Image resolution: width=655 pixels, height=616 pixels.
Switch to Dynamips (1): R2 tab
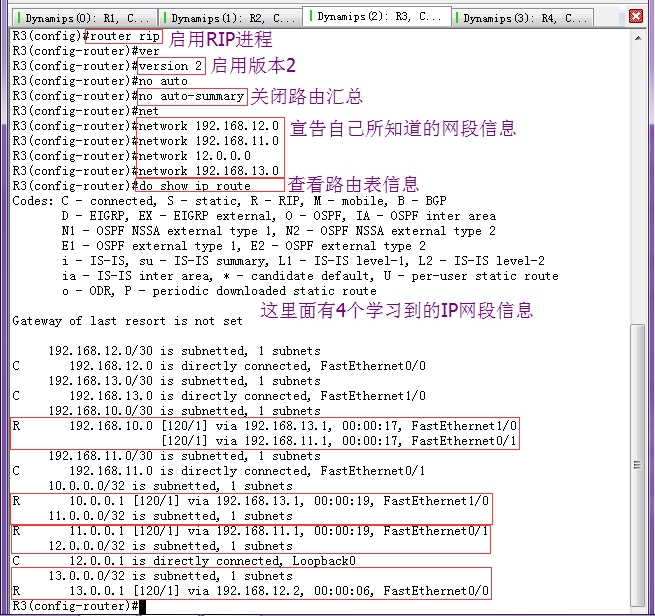point(230,18)
